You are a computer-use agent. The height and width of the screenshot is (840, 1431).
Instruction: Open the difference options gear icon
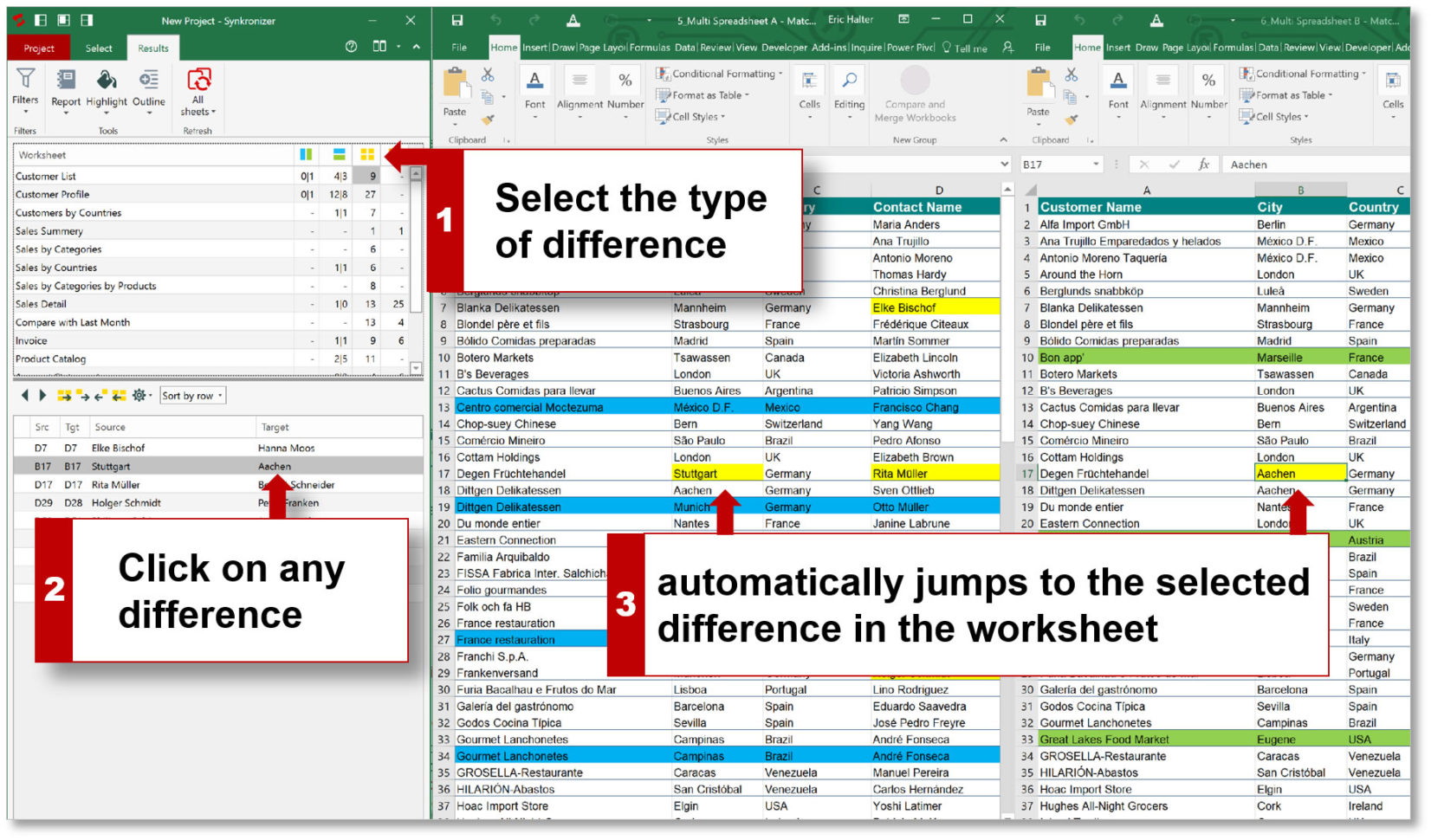click(138, 396)
